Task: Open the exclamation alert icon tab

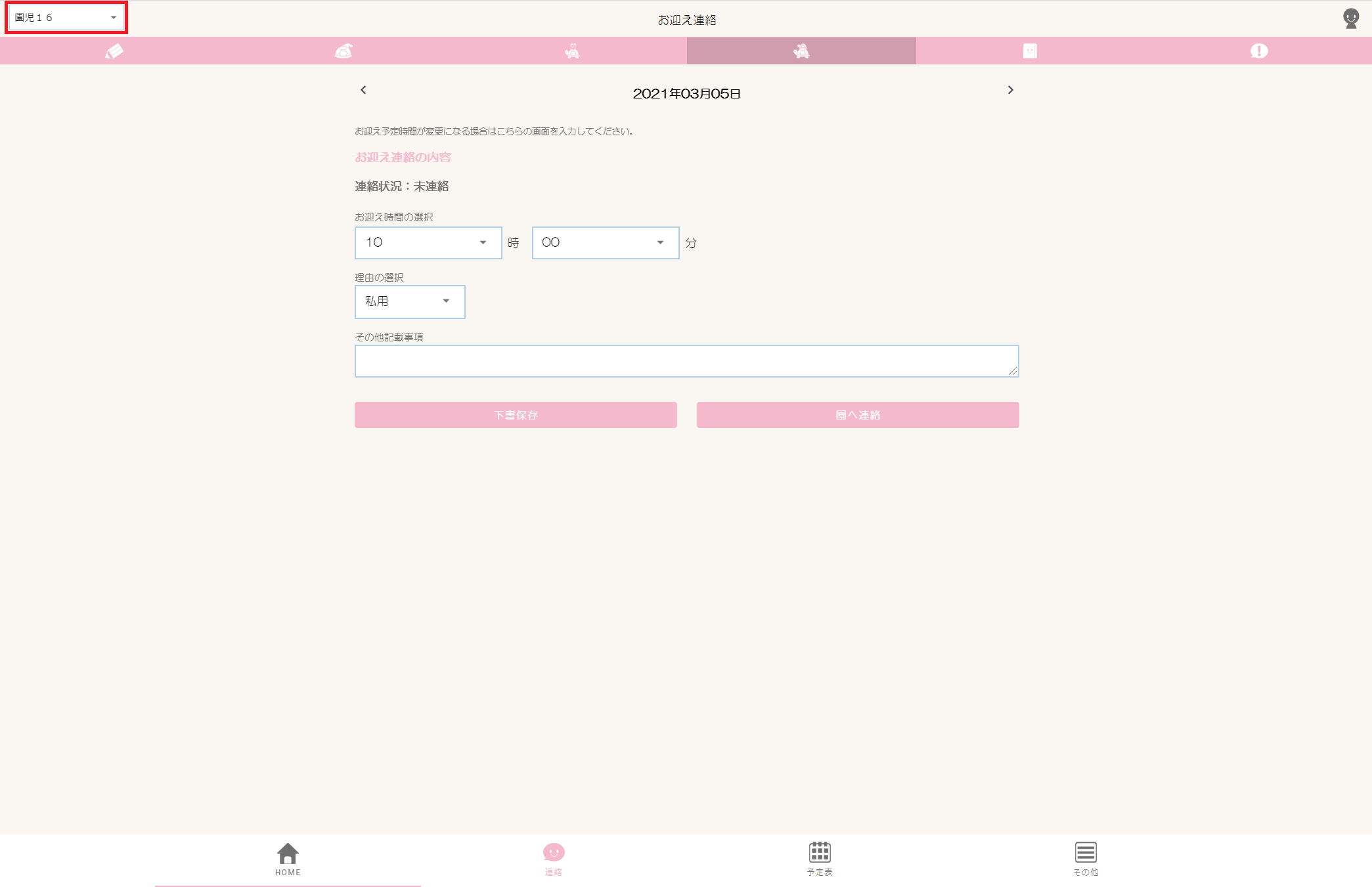Action: point(1258,51)
